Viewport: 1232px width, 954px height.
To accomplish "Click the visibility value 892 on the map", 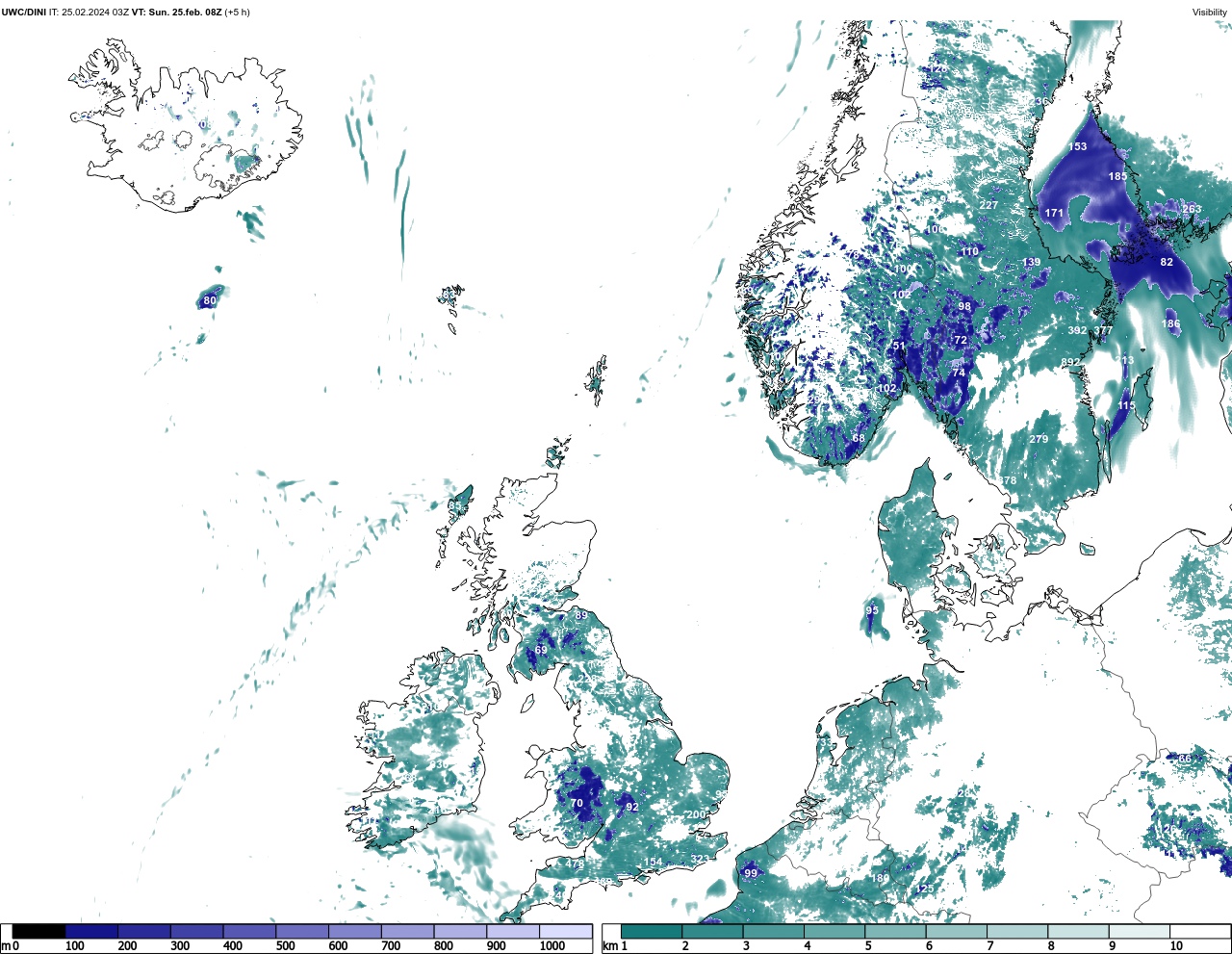I will 1070,362.
